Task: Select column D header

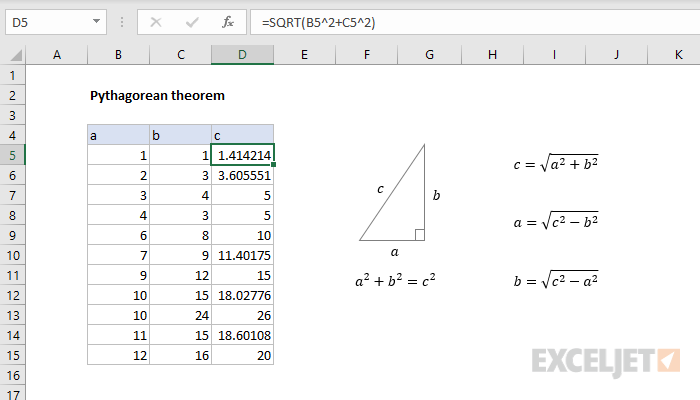Action: point(242,55)
